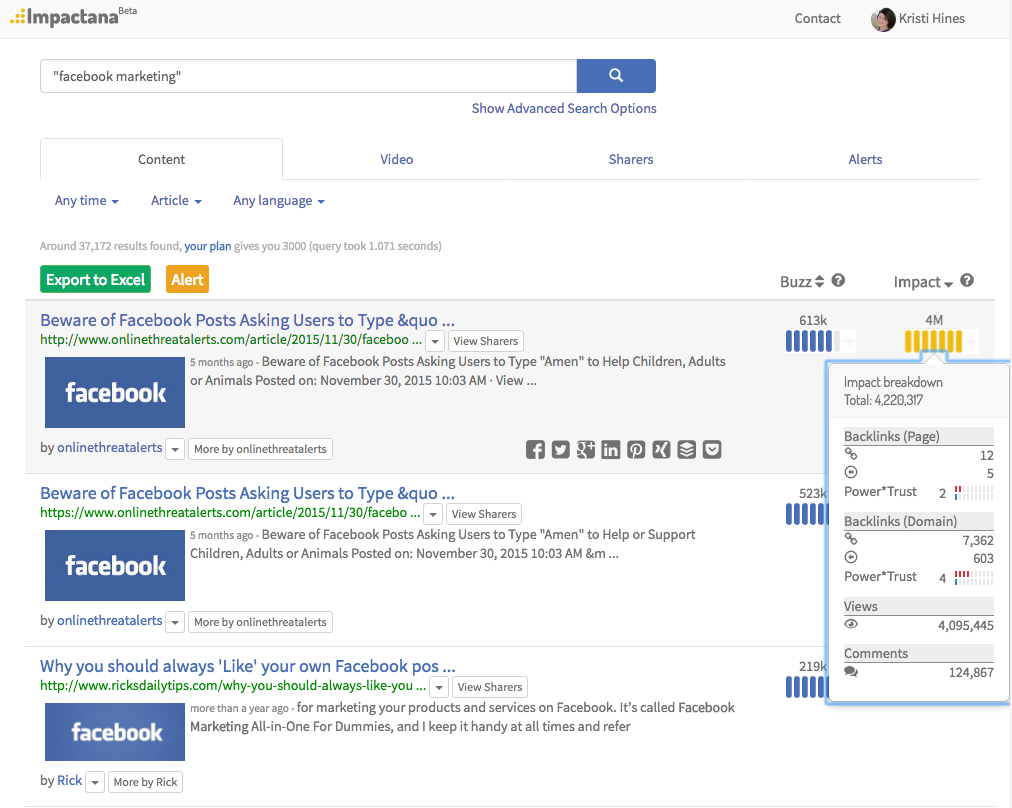Click the plus beside 613k buzz bar
1012x808 pixels.
(x=848, y=341)
